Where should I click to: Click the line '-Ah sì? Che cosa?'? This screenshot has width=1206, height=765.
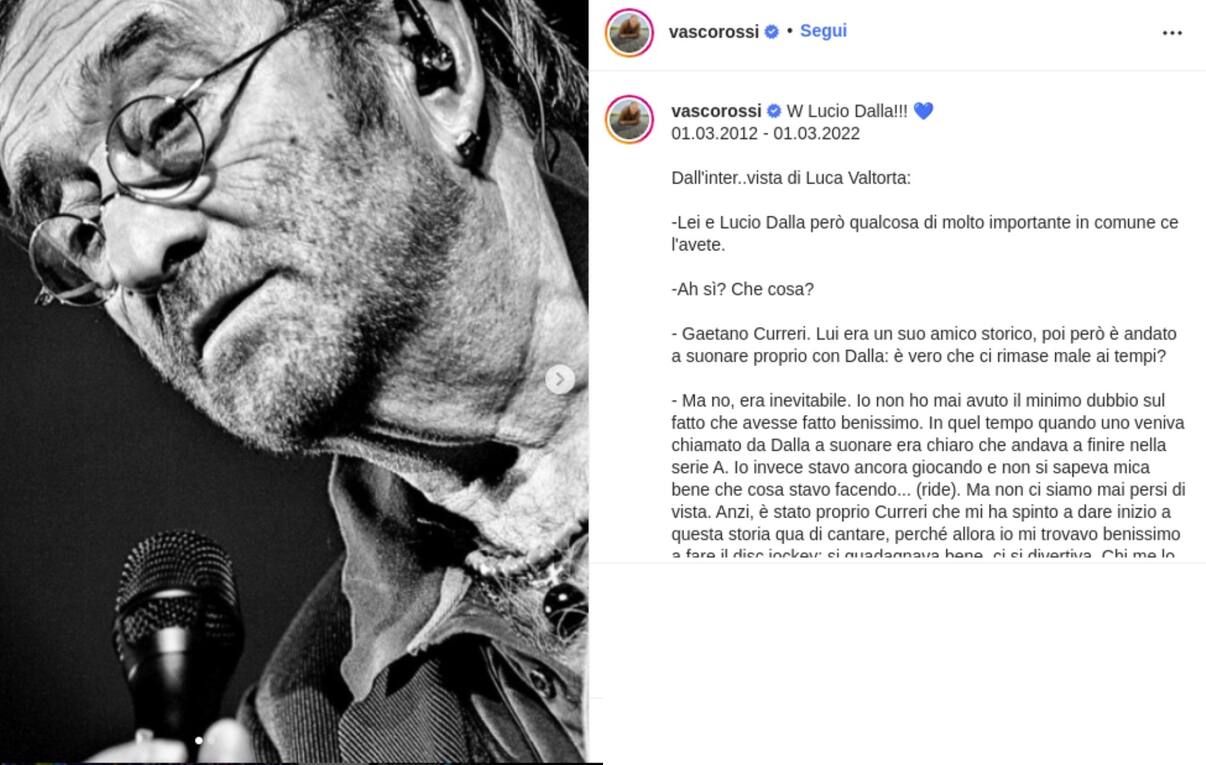[742, 289]
